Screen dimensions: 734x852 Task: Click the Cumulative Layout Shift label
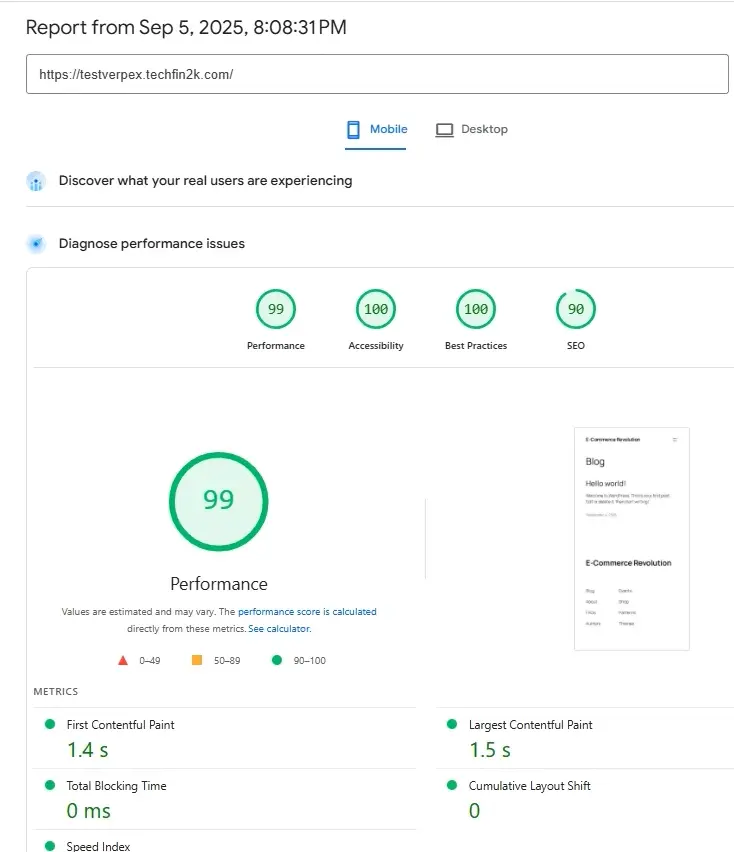pyautogui.click(x=529, y=786)
